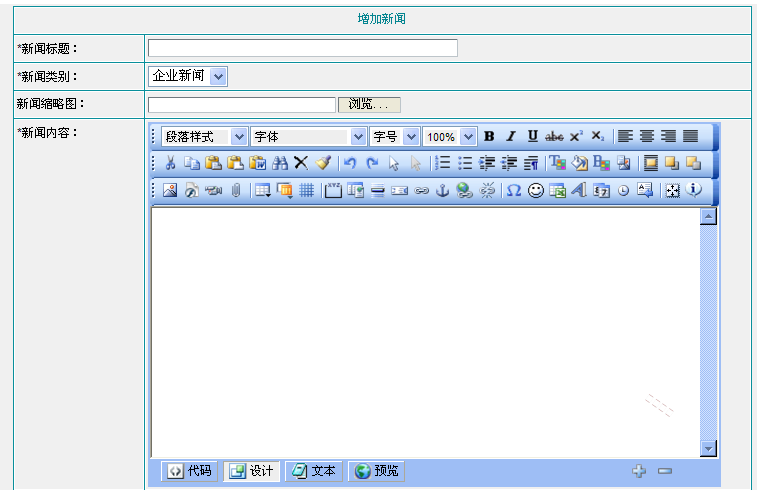Focus the 新闻缩略图 file path field
The height and width of the screenshot is (490, 757).
[242, 104]
